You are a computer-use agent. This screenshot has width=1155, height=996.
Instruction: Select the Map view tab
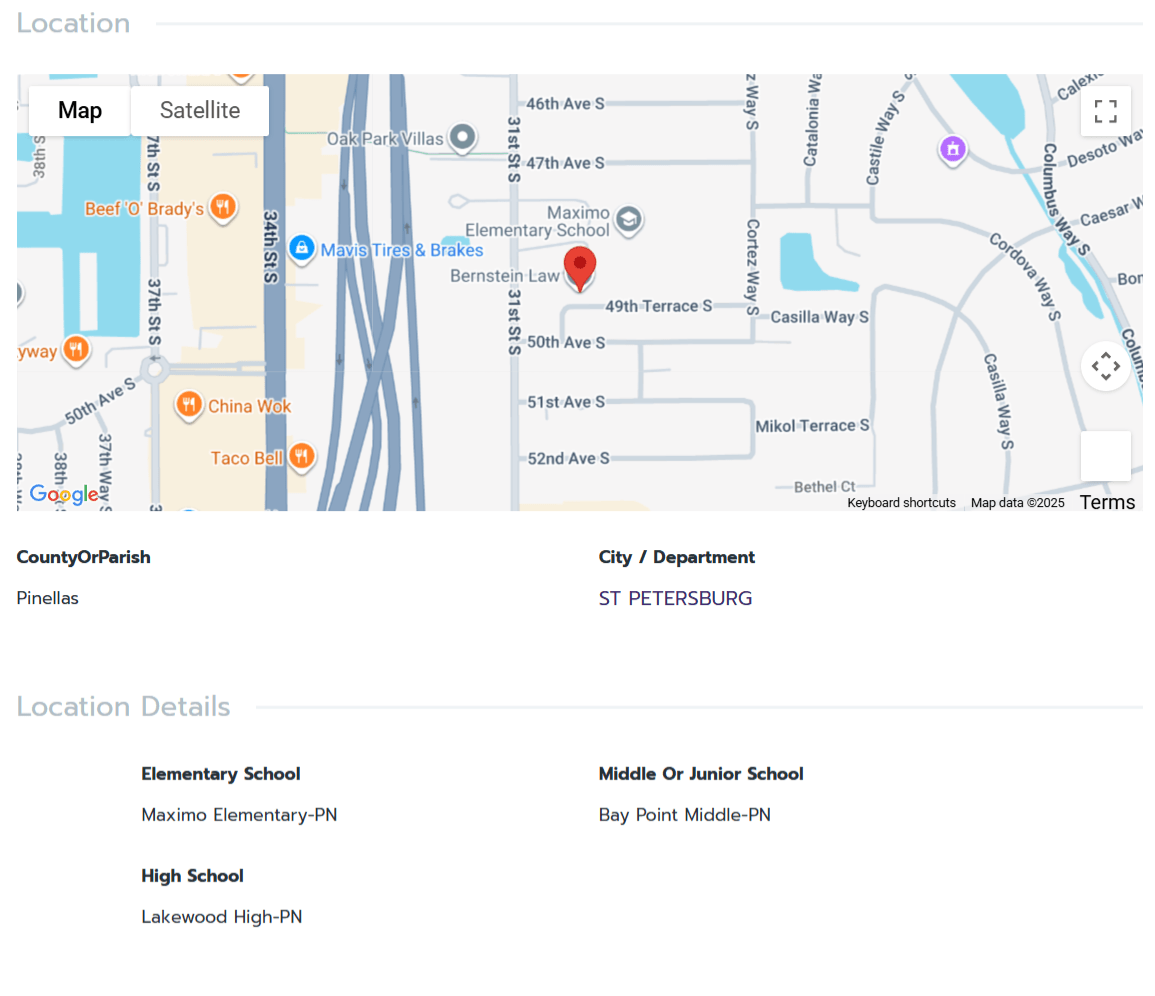[80, 111]
